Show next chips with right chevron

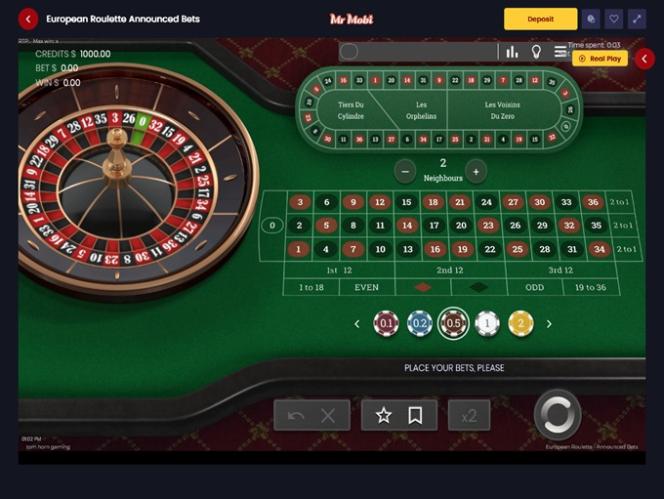(549, 324)
